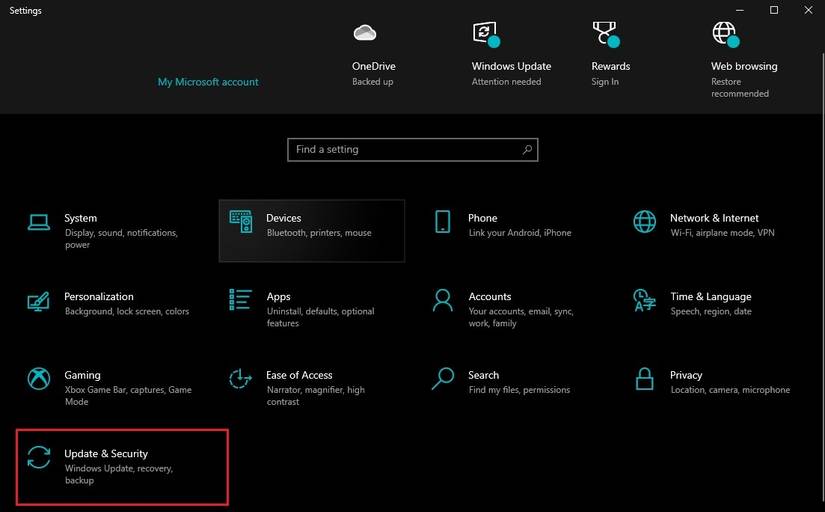
Task: Open the Apps list icon
Action: 240,300
